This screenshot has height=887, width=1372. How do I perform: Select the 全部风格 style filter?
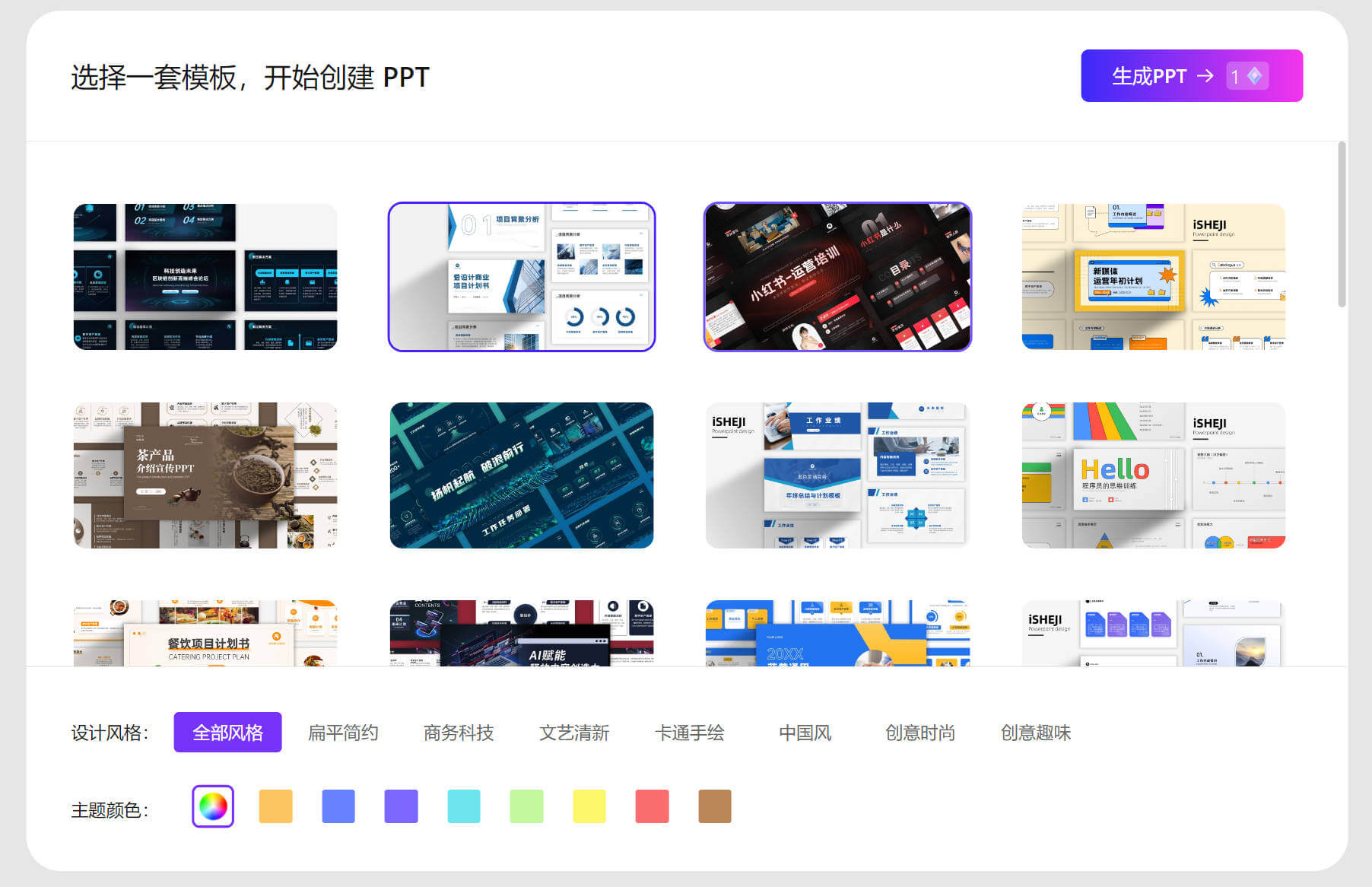227,733
